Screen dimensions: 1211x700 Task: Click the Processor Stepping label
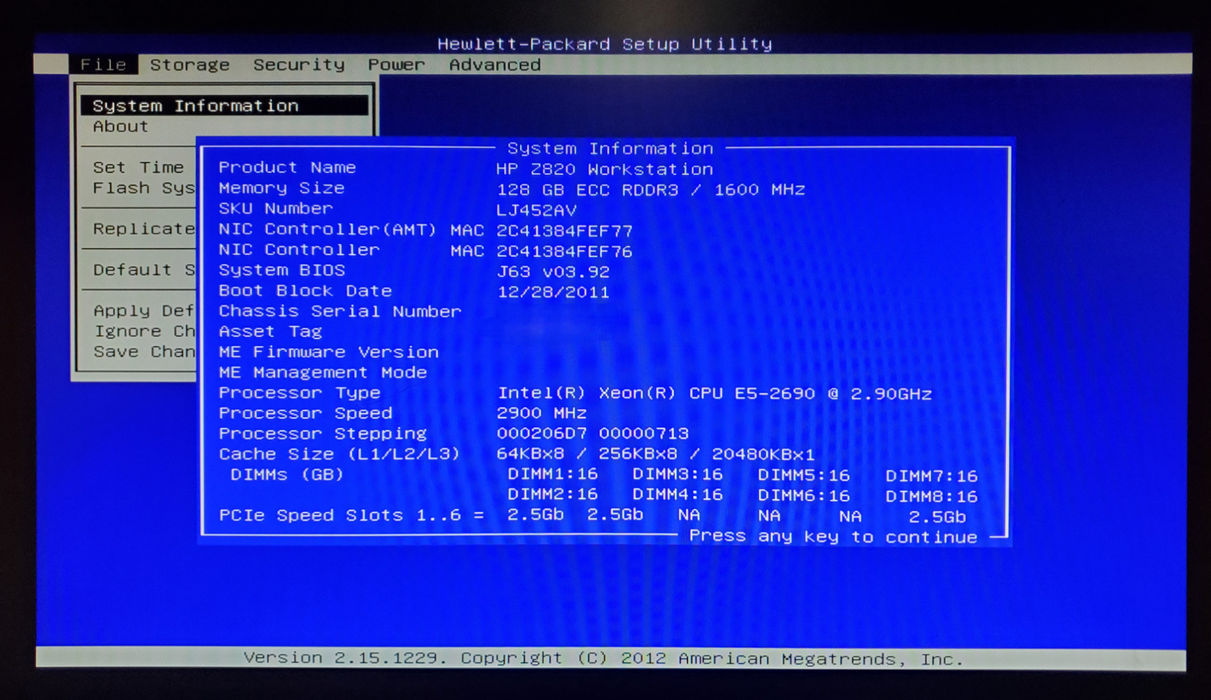click(323, 434)
